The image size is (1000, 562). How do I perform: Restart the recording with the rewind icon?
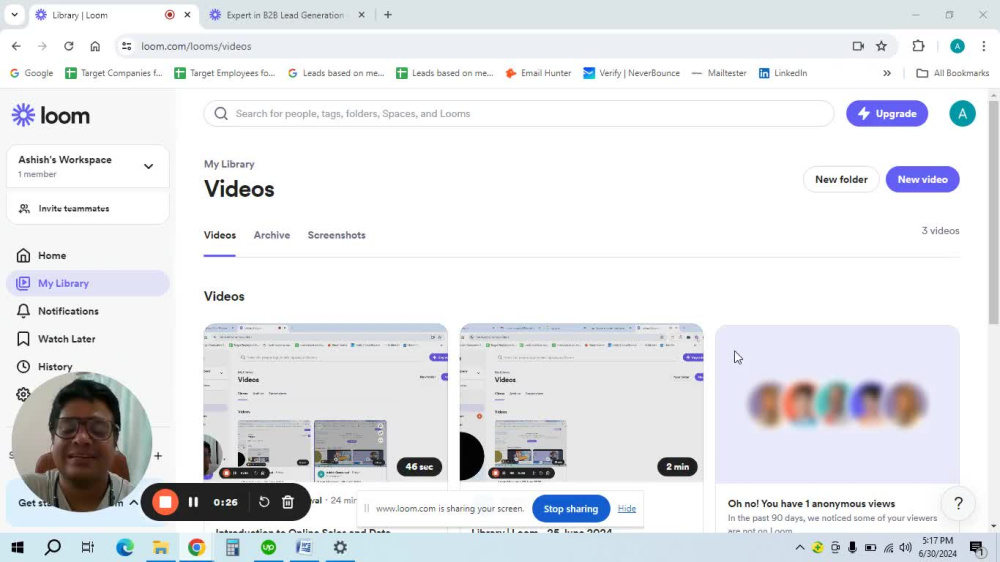263,502
